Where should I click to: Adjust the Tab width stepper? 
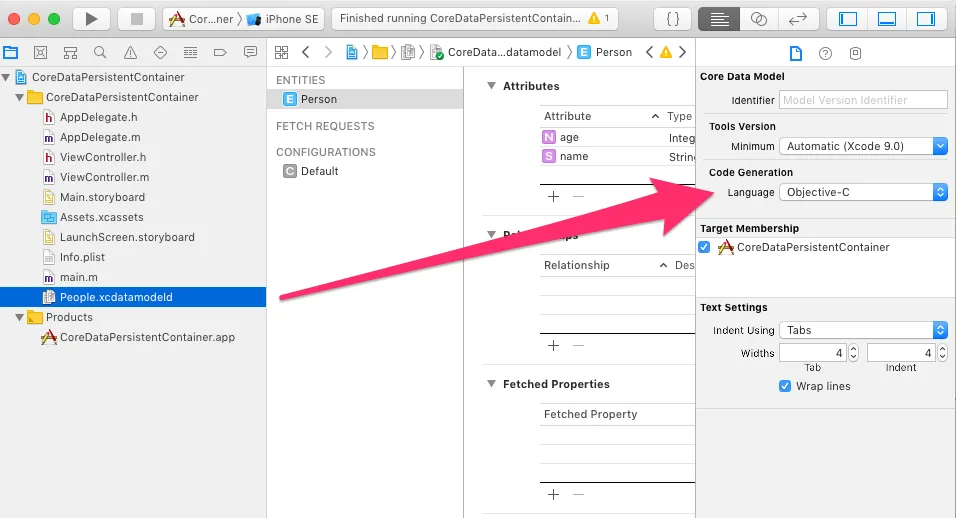coord(854,353)
